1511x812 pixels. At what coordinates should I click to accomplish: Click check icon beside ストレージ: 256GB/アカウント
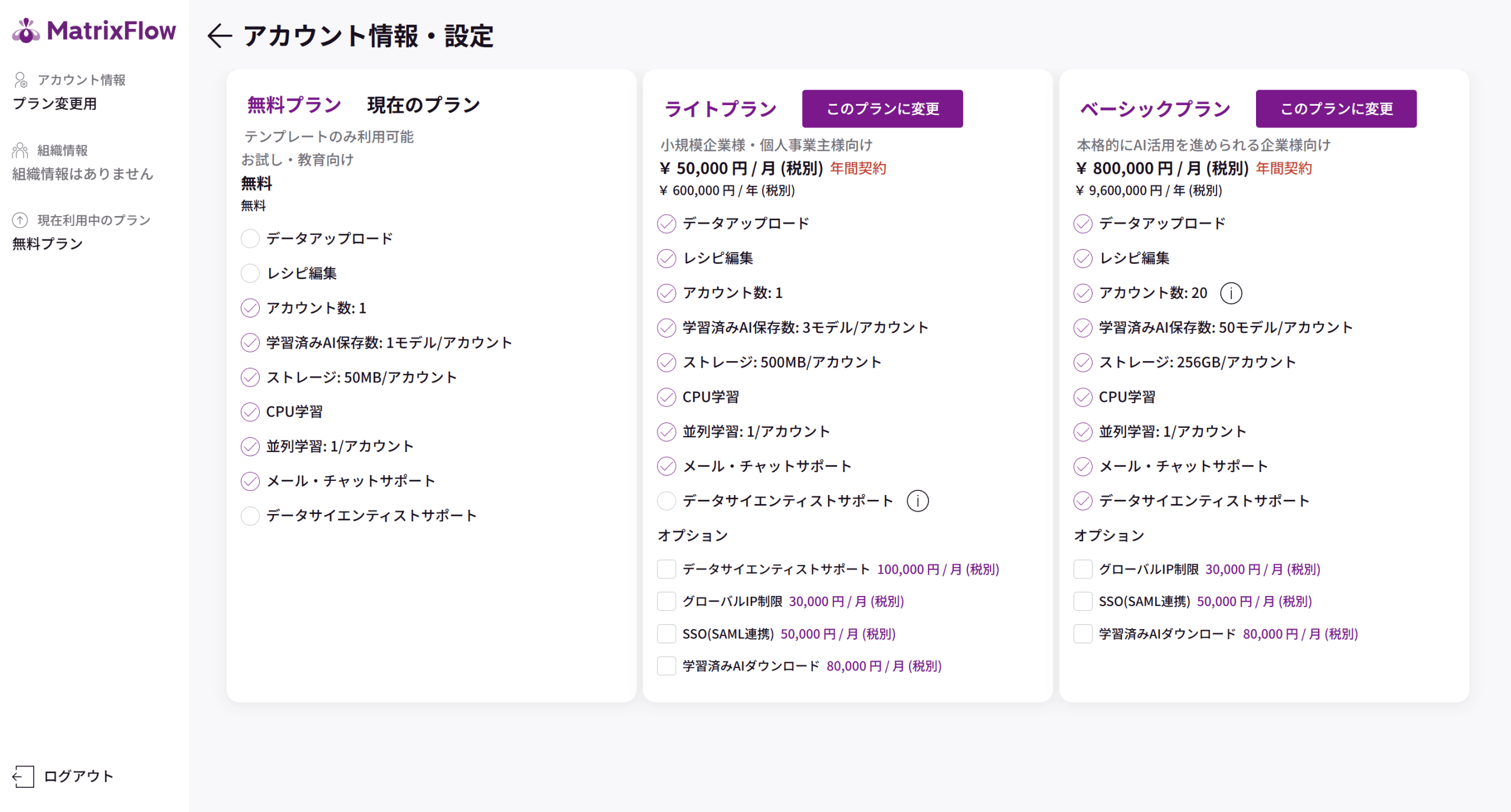(1083, 362)
